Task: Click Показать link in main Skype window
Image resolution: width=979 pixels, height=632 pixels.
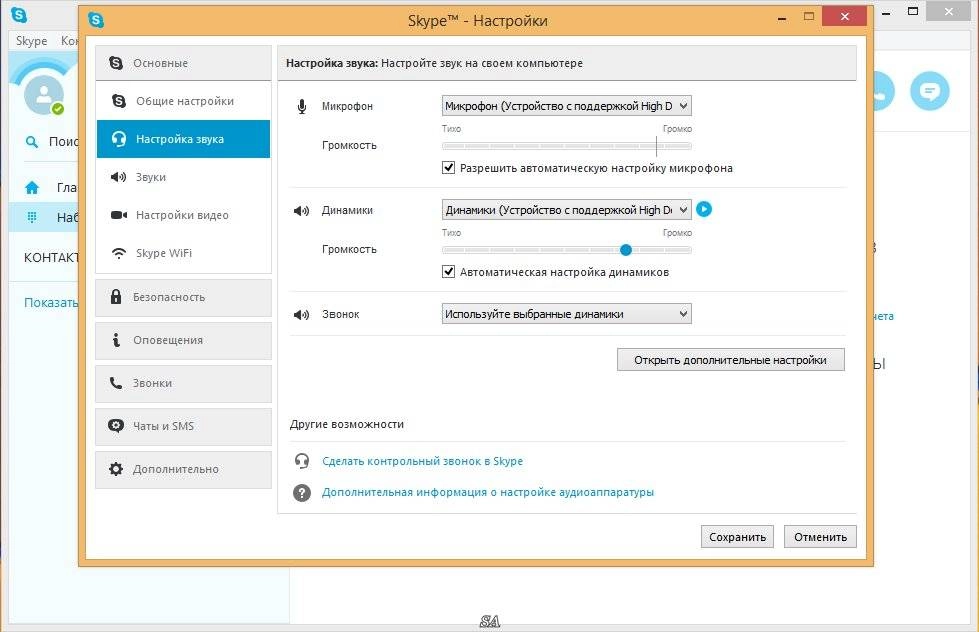Action: click(51, 302)
